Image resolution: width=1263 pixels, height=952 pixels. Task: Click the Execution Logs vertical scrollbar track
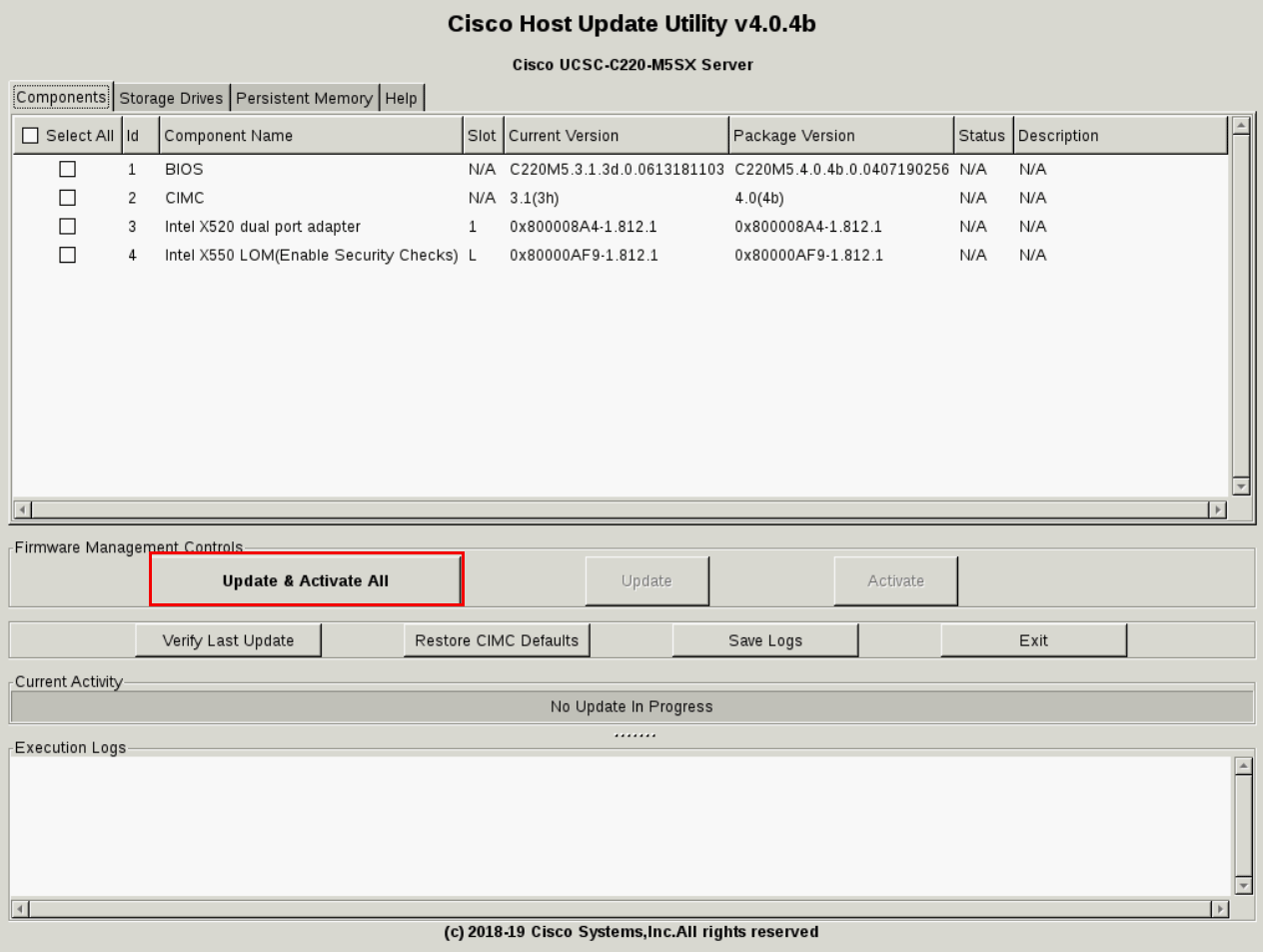(x=1243, y=825)
